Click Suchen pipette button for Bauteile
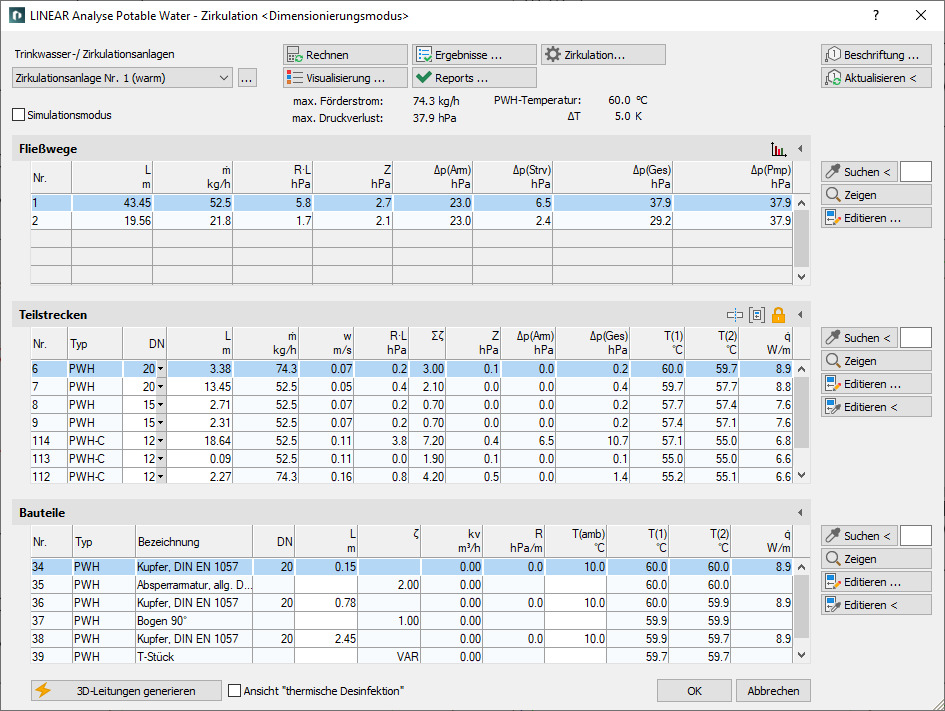This screenshot has width=945, height=711. click(859, 536)
